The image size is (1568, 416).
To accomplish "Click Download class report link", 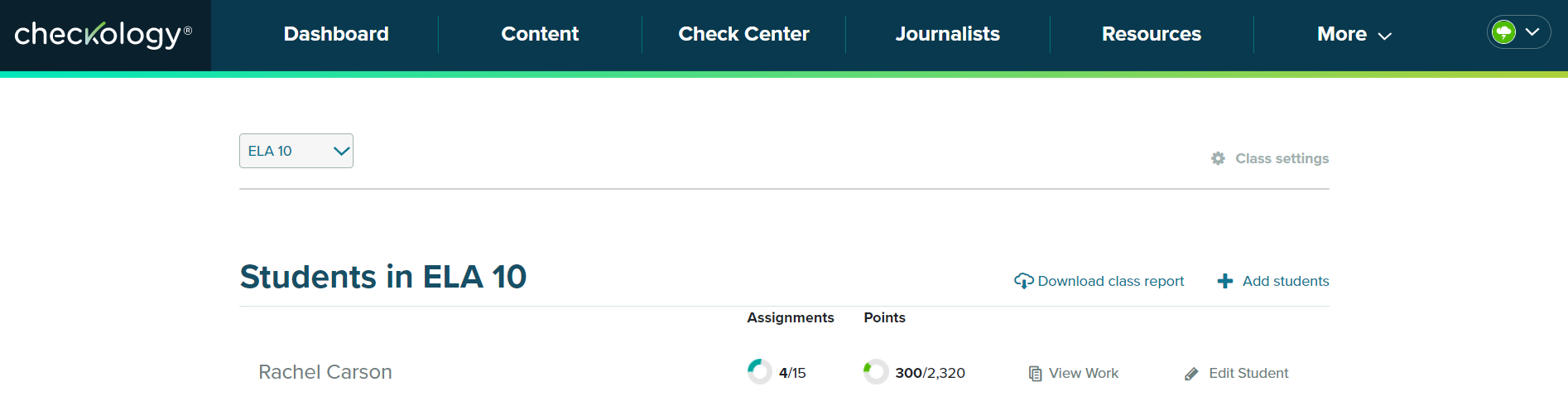I will (1110, 281).
